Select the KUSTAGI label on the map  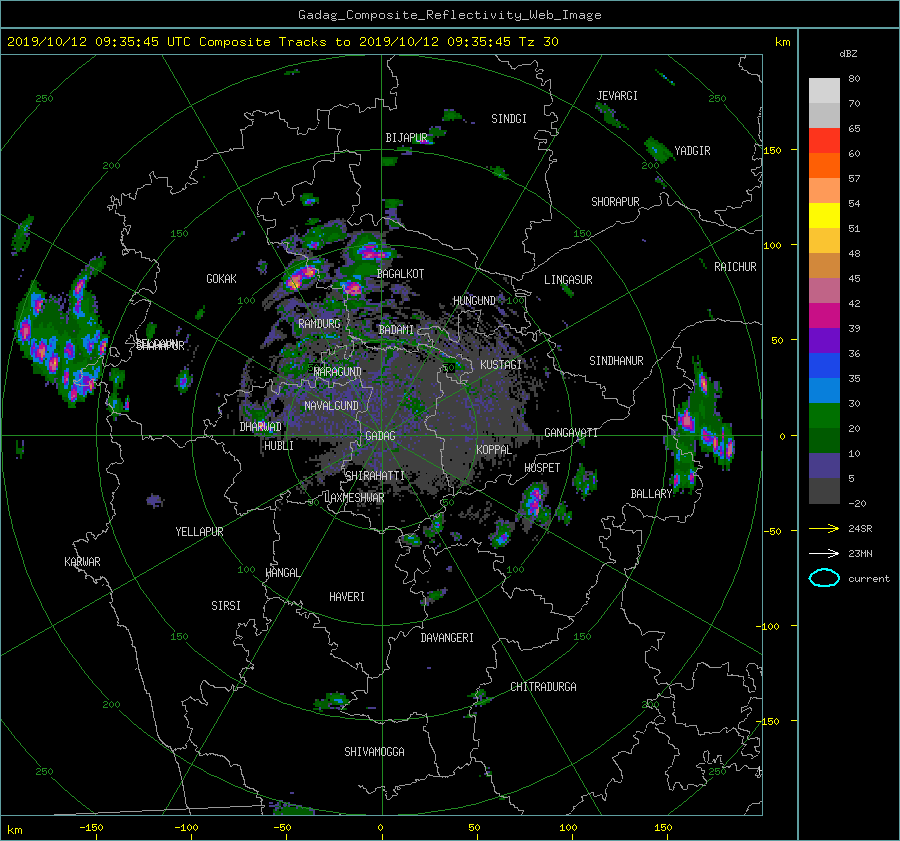click(x=501, y=365)
